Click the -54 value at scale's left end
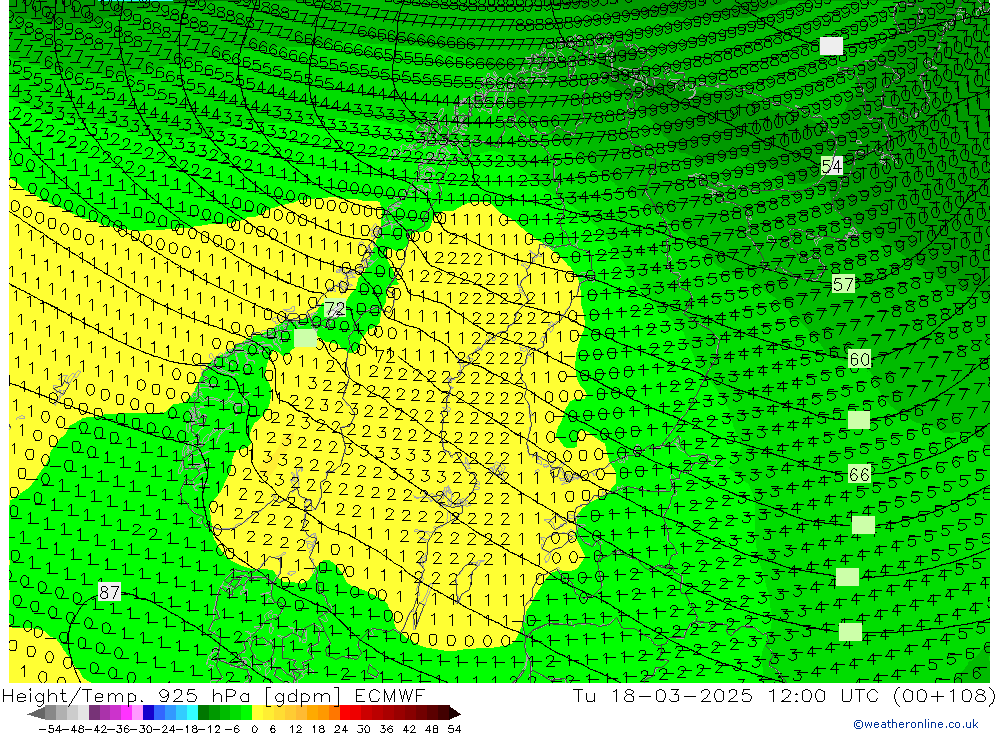This screenshot has width=1000, height=733. coord(50,729)
